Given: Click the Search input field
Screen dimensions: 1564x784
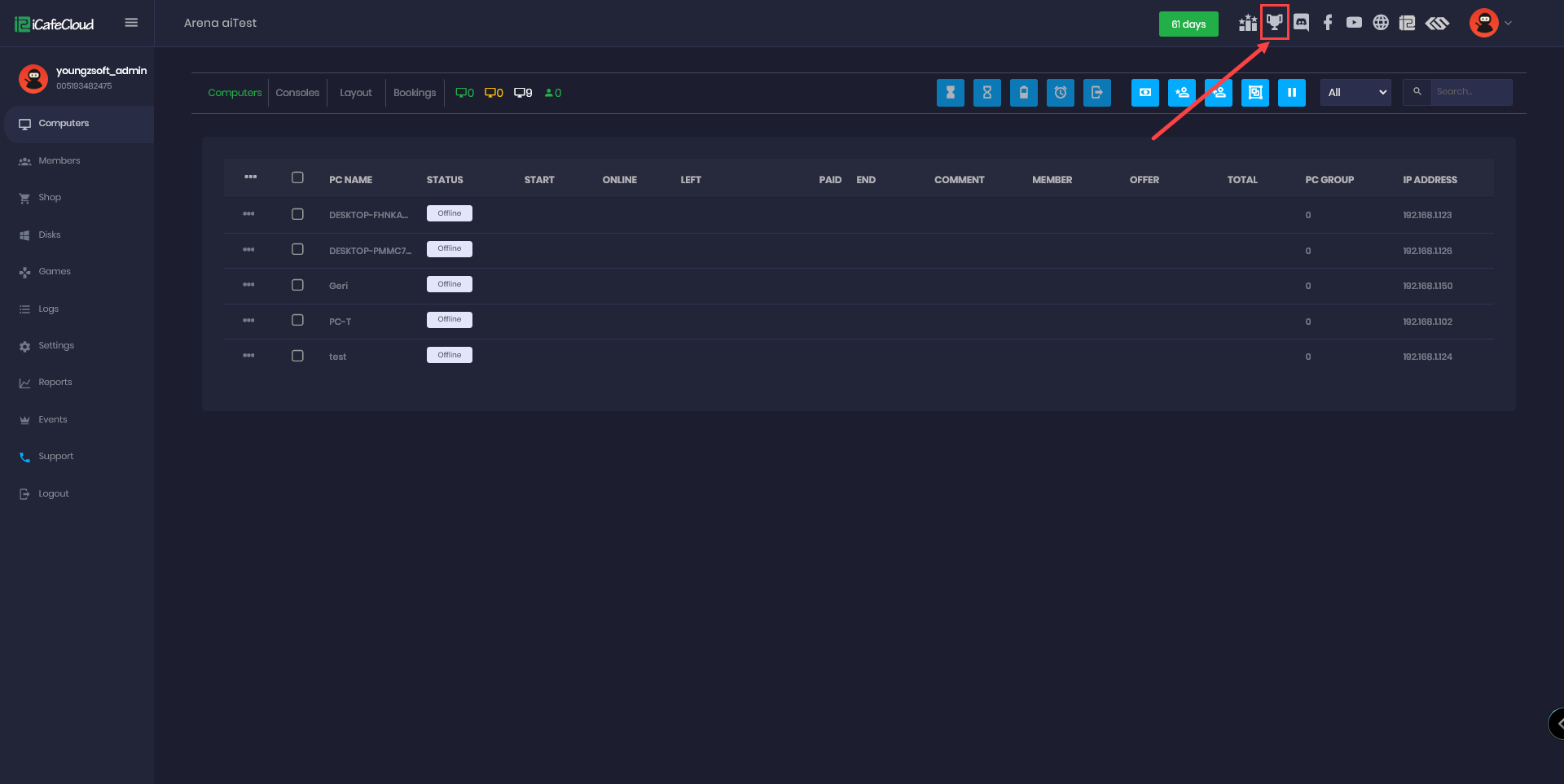Looking at the screenshot, I should click(1470, 92).
